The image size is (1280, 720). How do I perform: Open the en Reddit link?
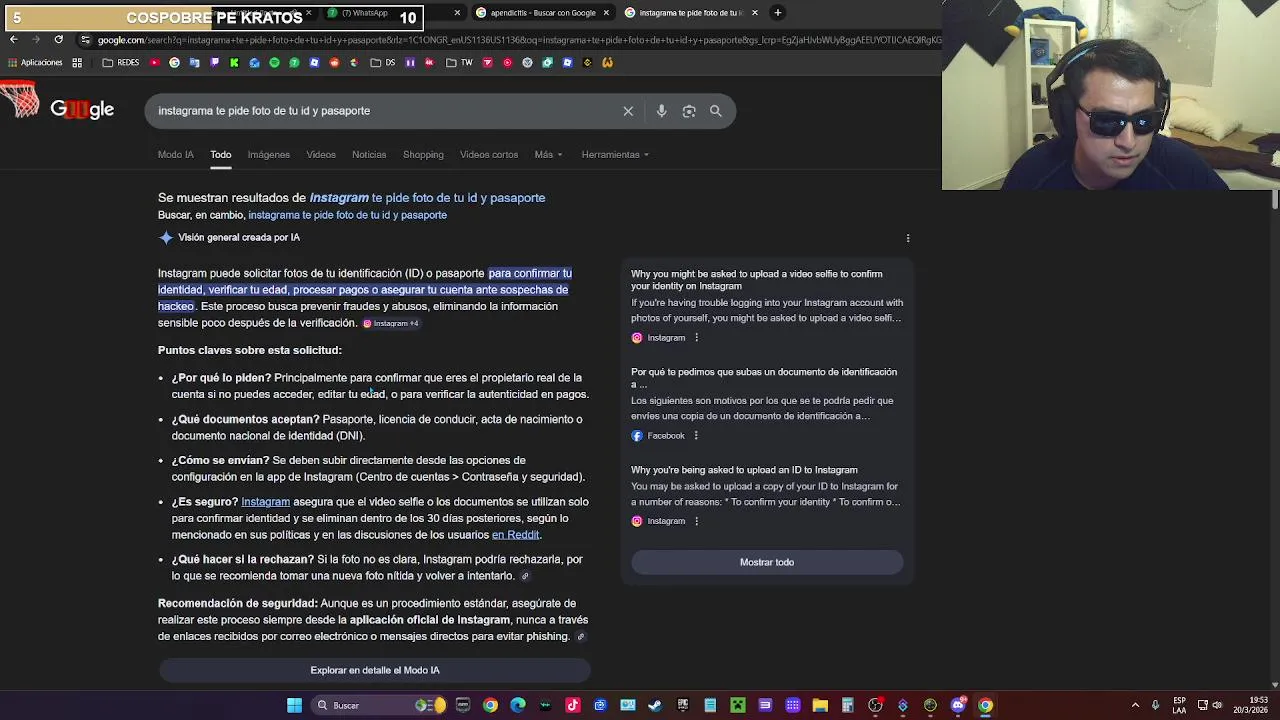tap(515, 535)
